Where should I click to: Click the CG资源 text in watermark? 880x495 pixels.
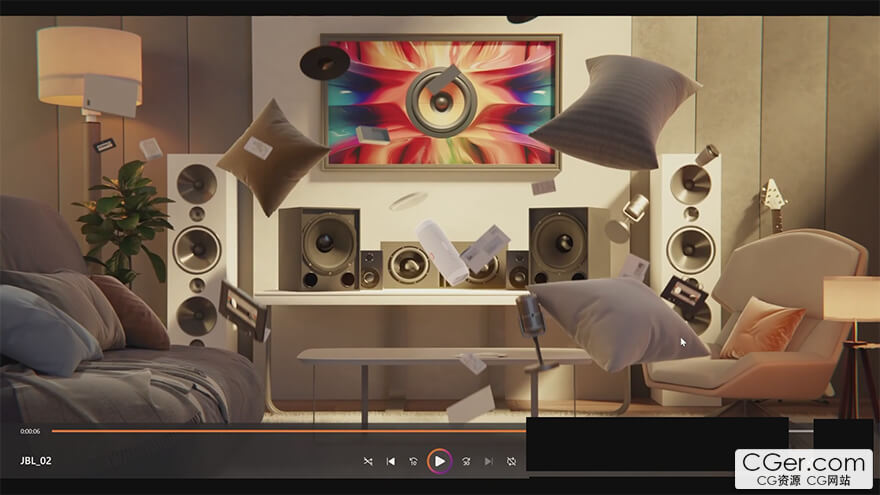[777, 481]
